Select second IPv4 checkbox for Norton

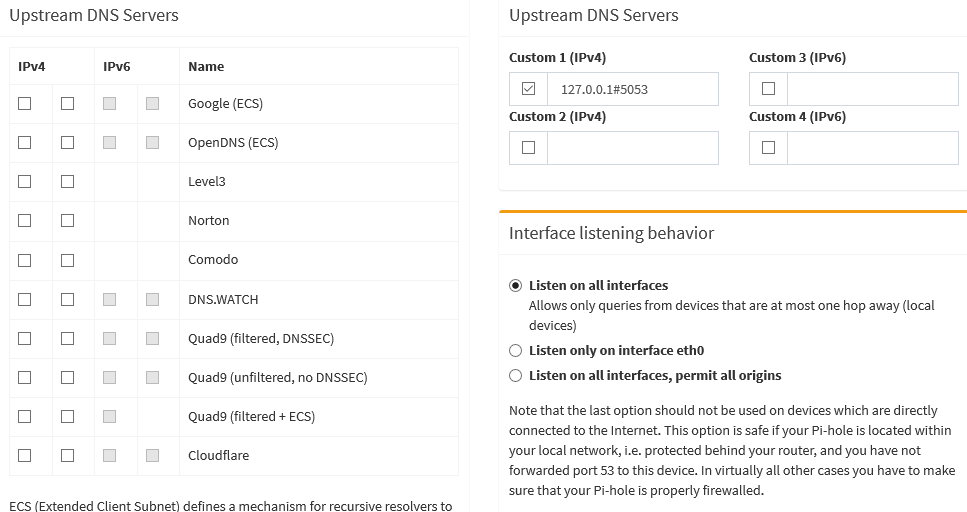[67, 220]
